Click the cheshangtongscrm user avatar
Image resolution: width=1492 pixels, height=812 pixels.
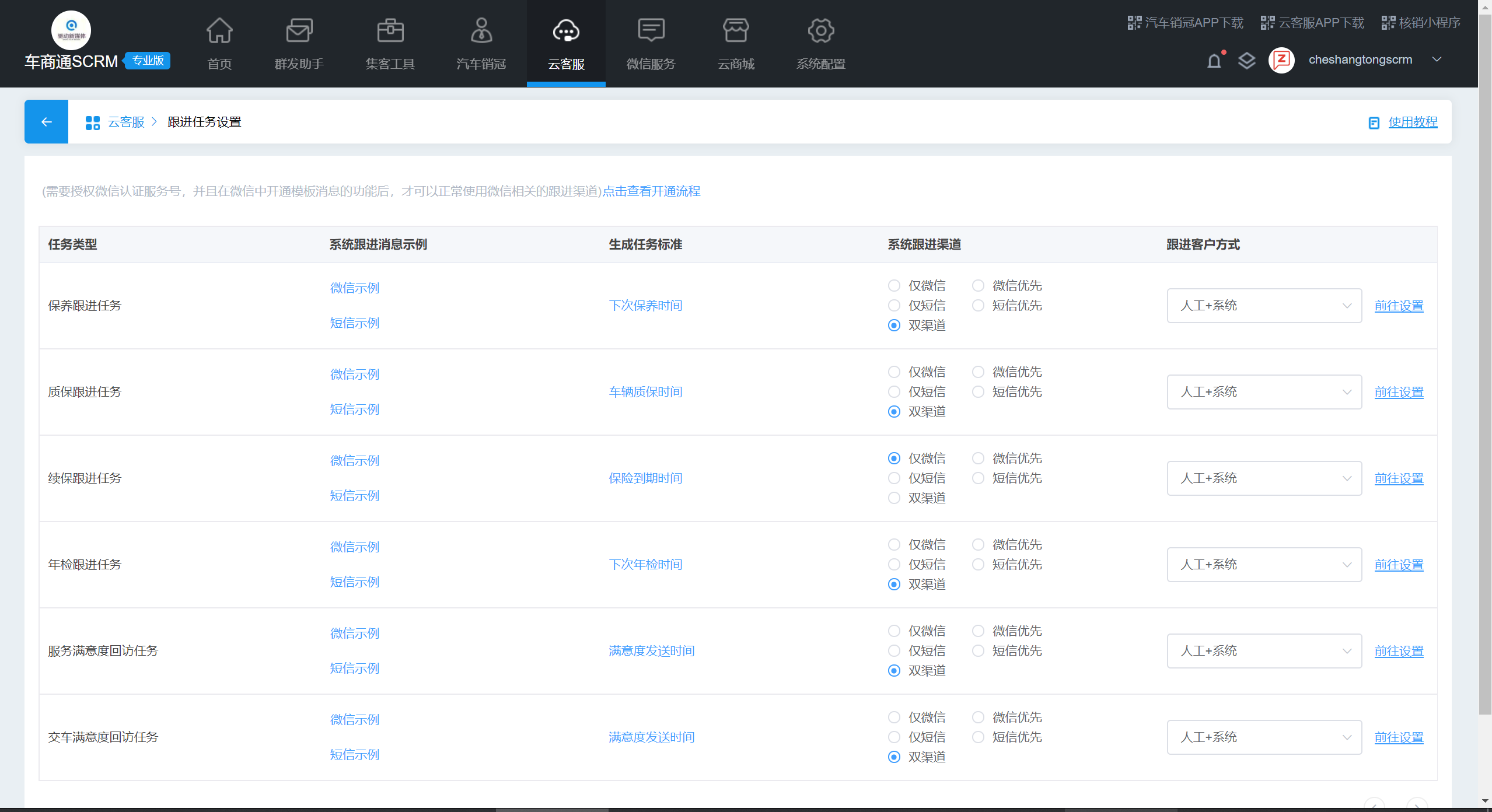[1281, 60]
